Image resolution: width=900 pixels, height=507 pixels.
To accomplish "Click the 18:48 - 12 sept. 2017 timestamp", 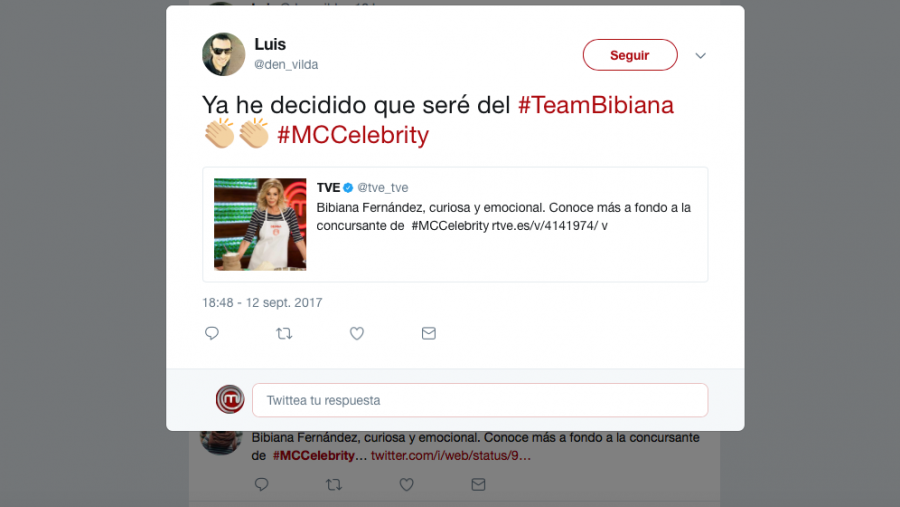I will pyautogui.click(x=262, y=303).
